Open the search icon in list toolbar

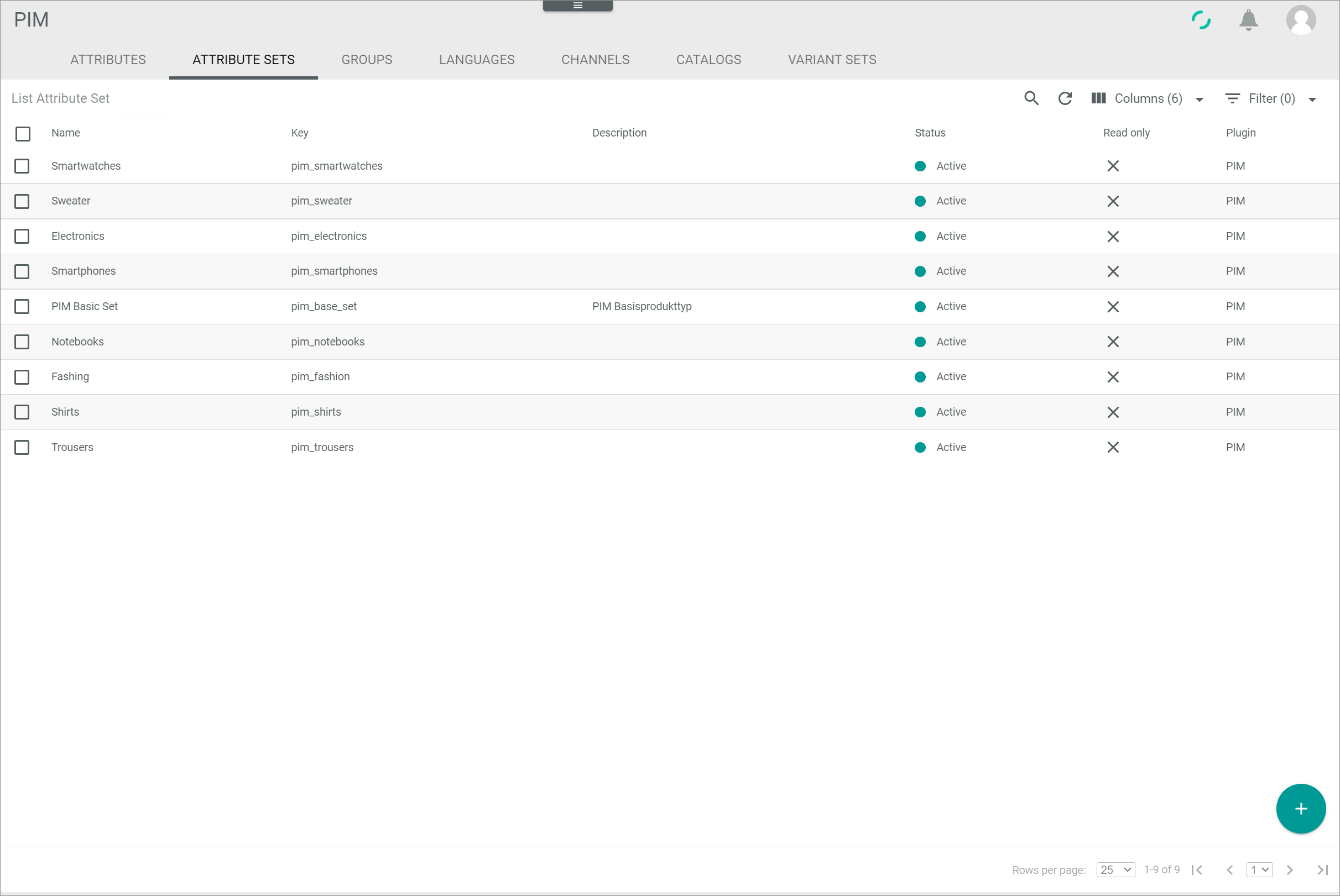1031,98
